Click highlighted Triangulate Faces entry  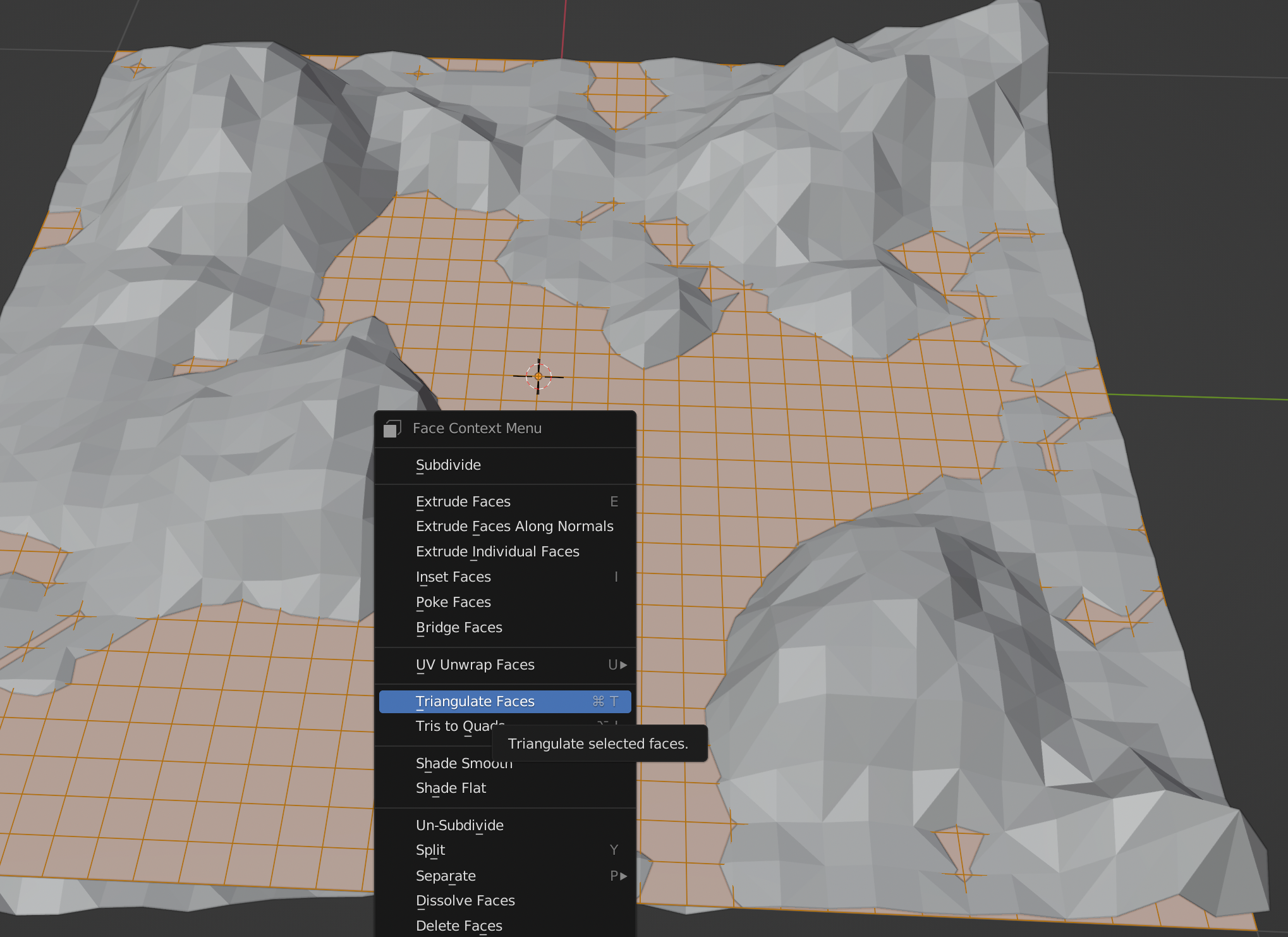point(475,702)
